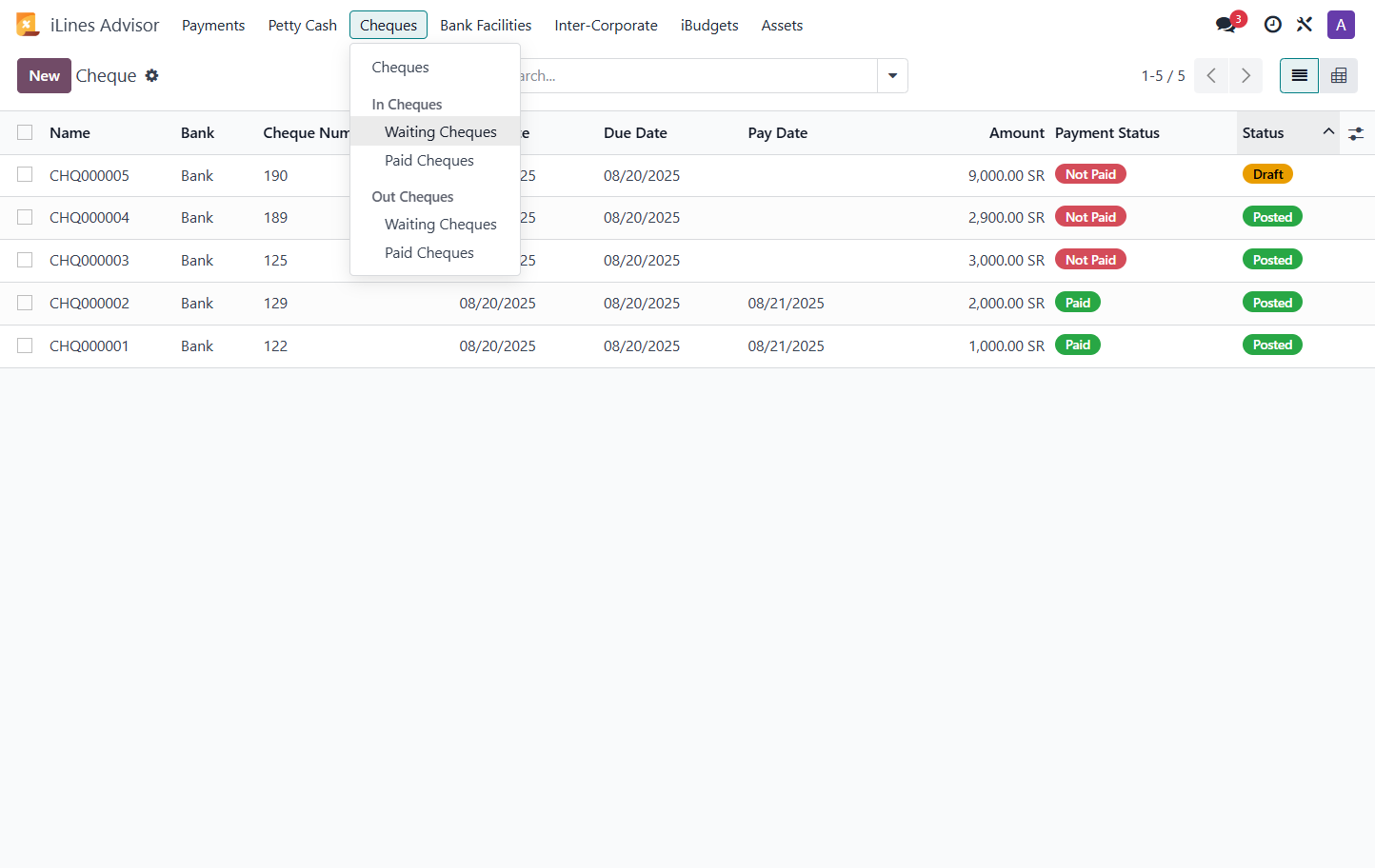This screenshot has width=1375, height=868.
Task: Select Paid Cheques under In Cheques
Action: click(x=435, y=161)
